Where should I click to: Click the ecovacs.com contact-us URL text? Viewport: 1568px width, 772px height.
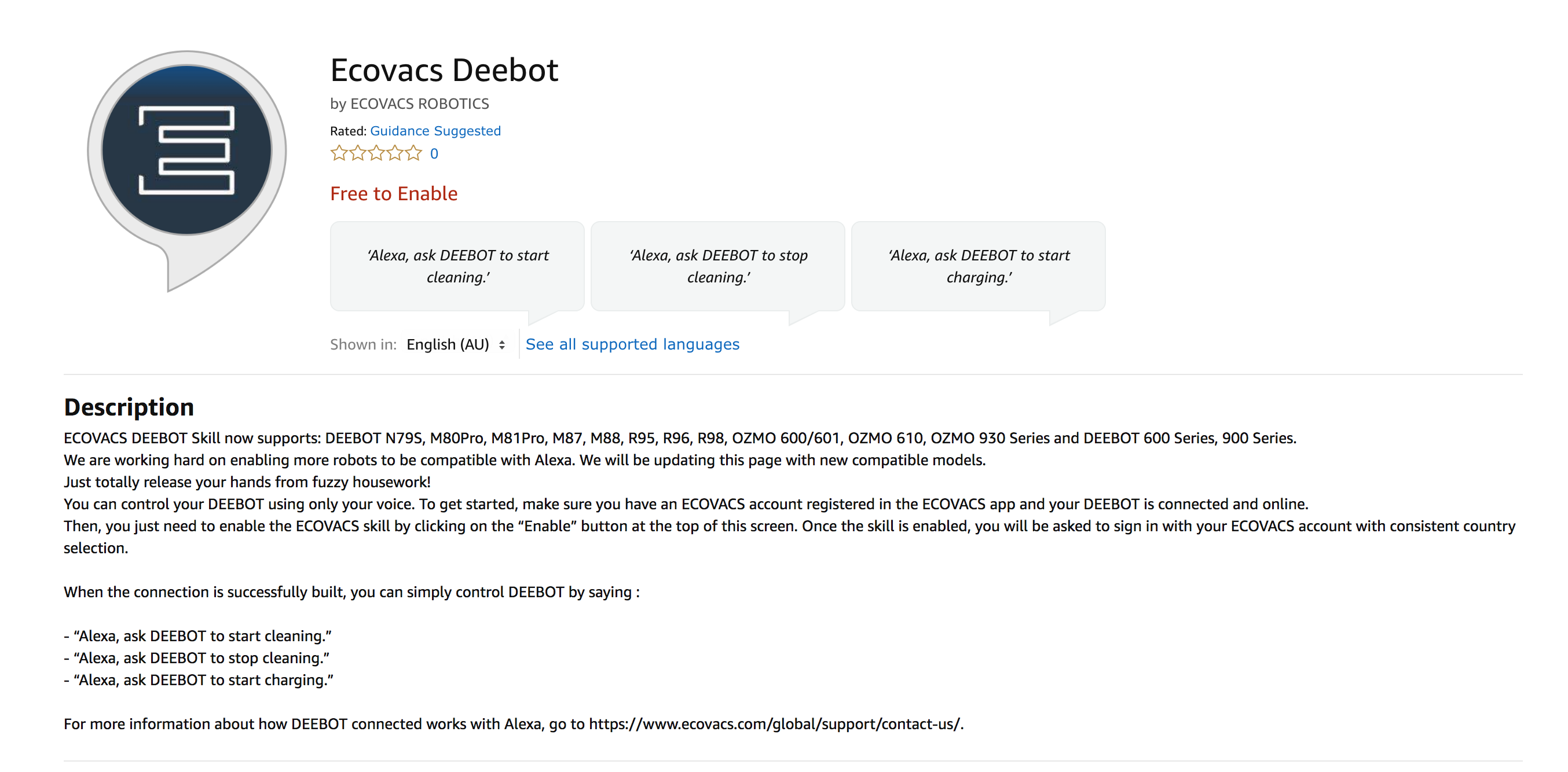point(775,724)
